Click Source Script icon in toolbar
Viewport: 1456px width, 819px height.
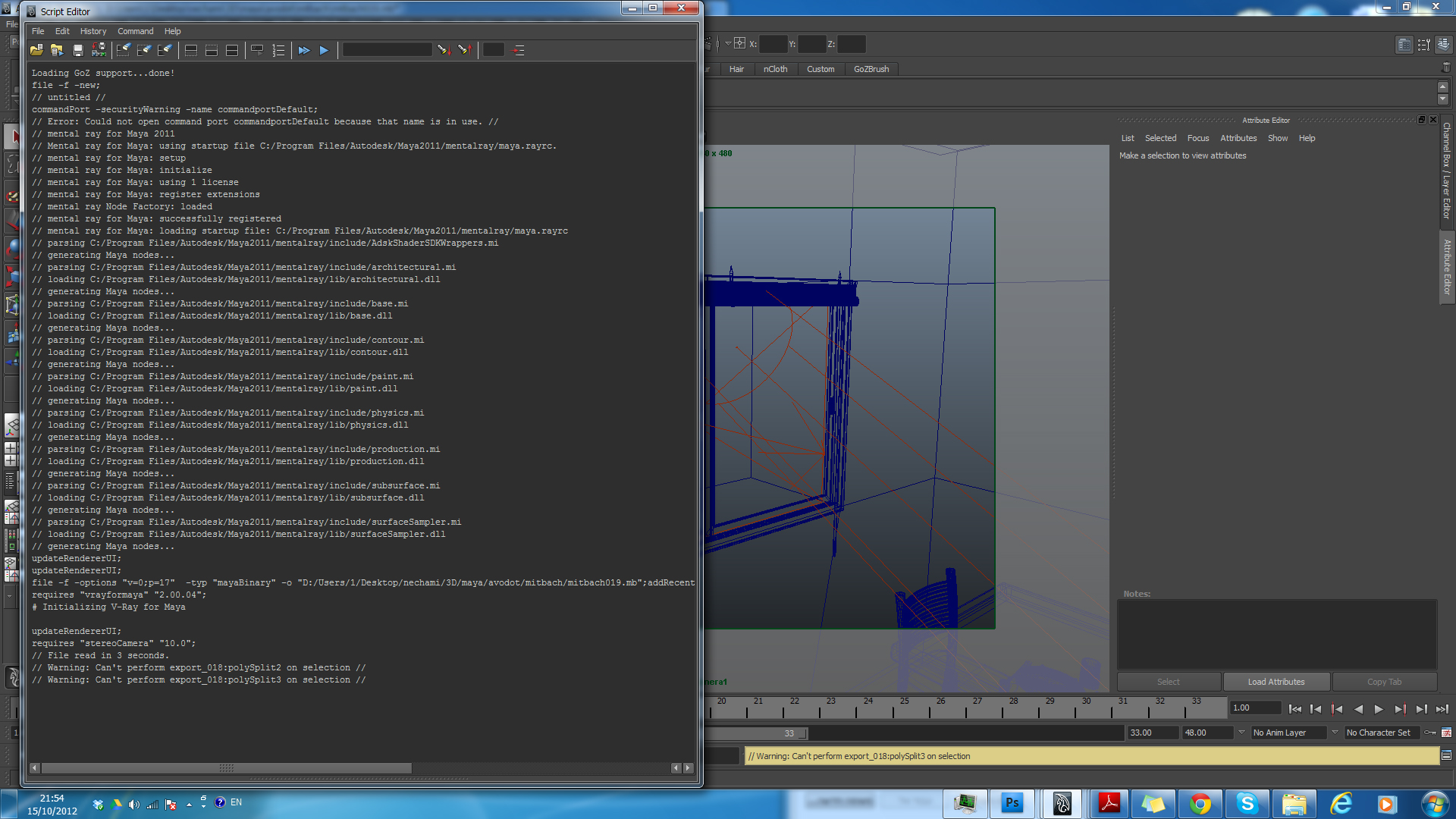(57, 50)
